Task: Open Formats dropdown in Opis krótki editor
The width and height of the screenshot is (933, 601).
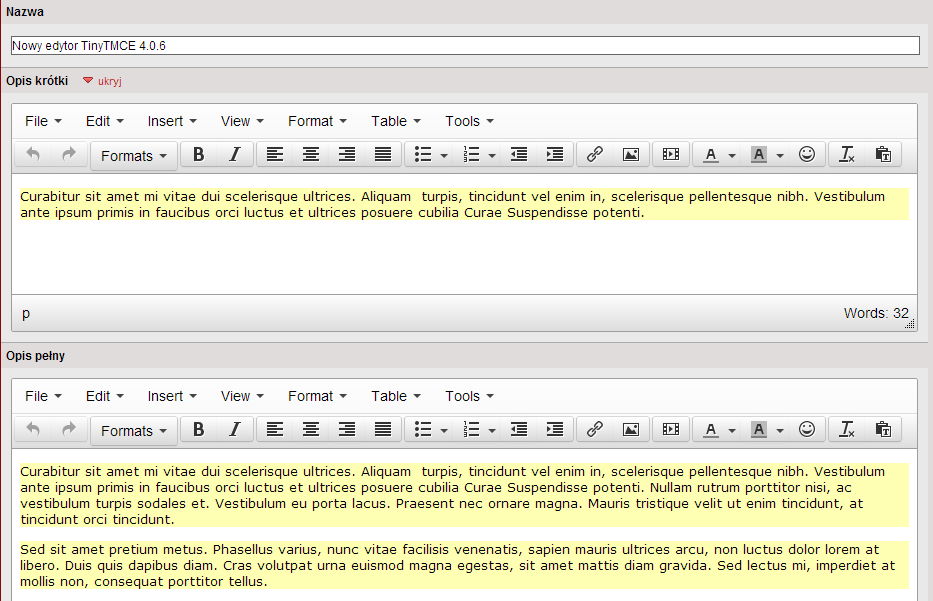Action: (134, 156)
